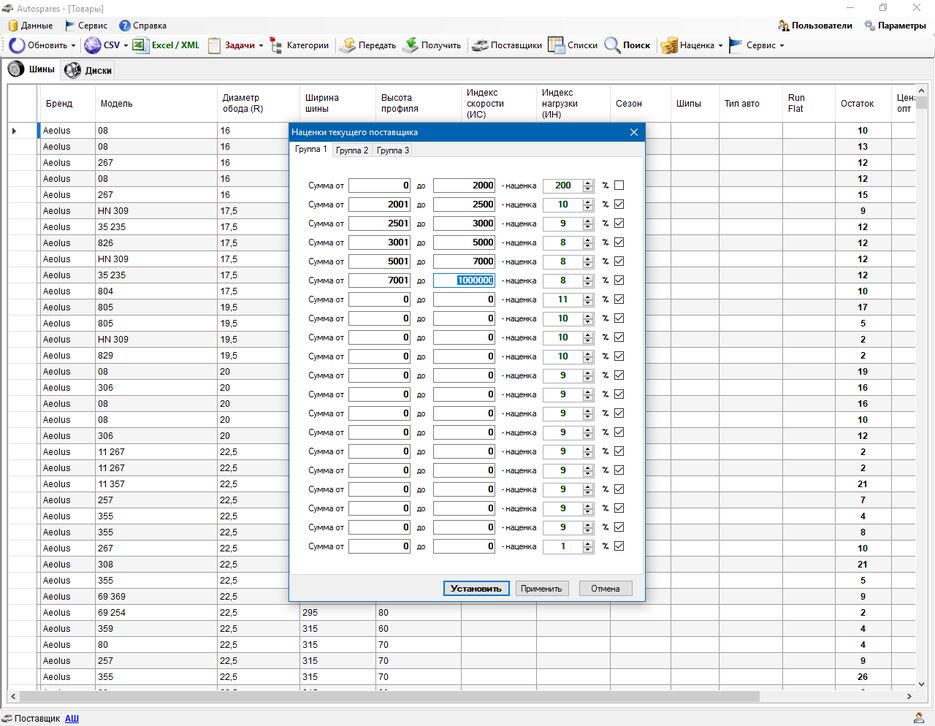Click the vertical scrollbar of the table
Screen dimensions: 935x726
point(921,387)
